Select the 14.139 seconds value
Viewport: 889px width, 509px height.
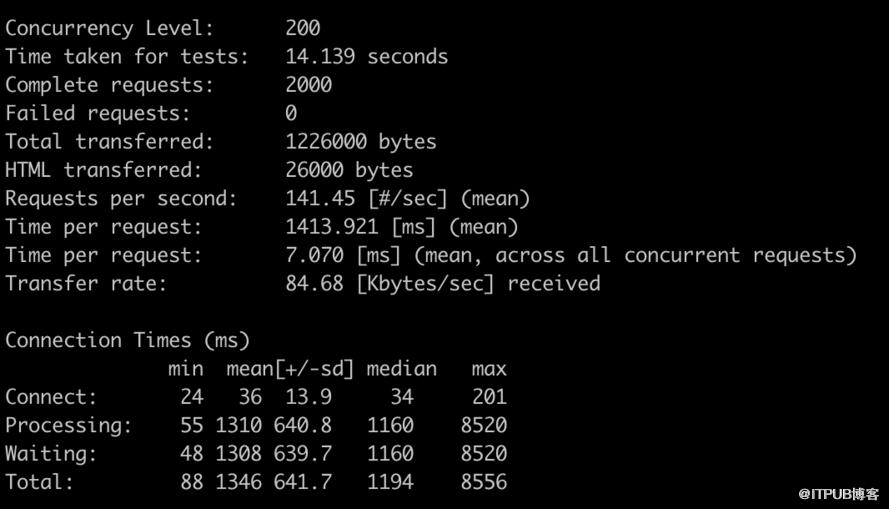[366, 56]
